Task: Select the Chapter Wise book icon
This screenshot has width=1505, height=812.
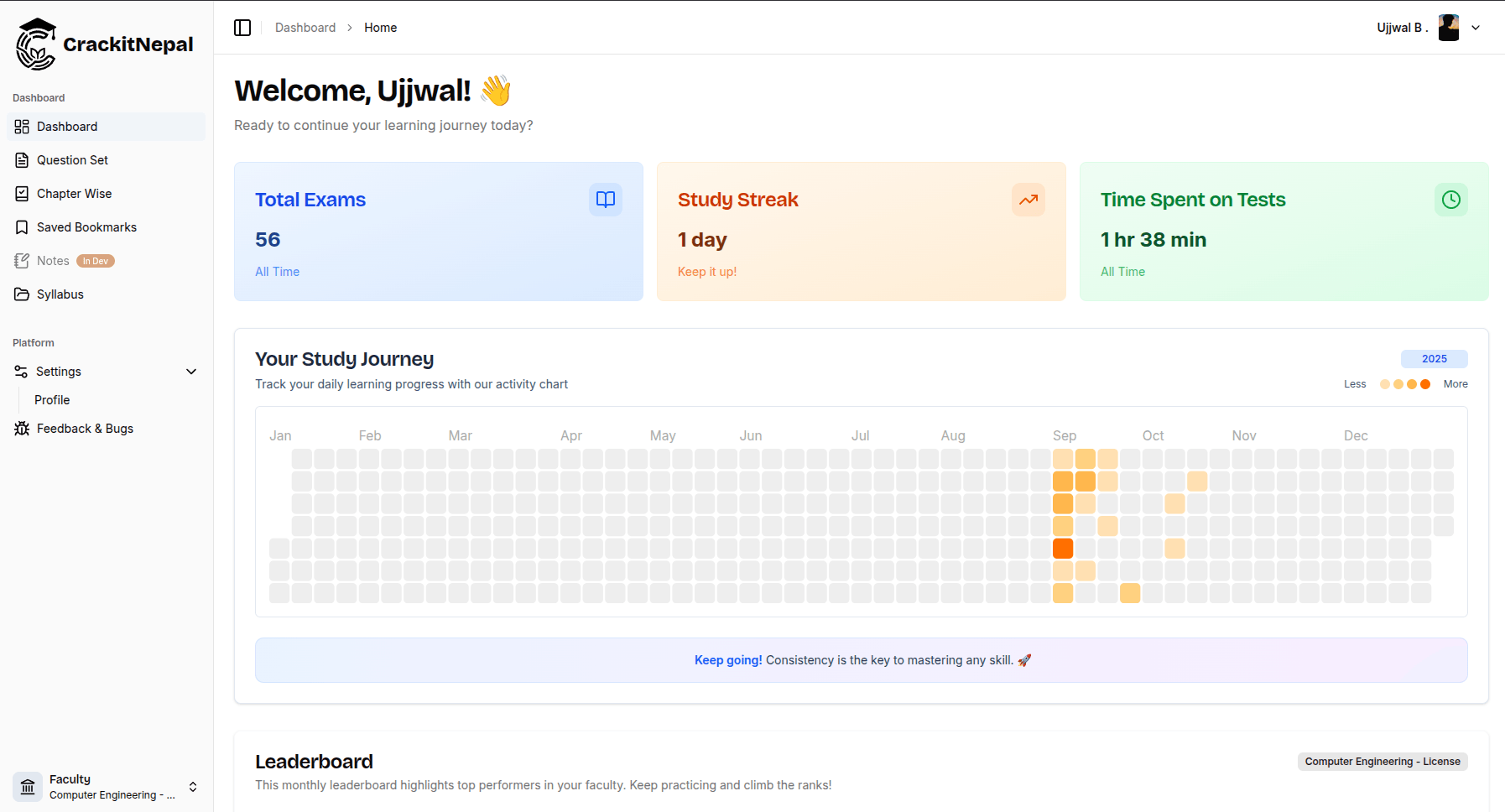Action: click(x=21, y=193)
